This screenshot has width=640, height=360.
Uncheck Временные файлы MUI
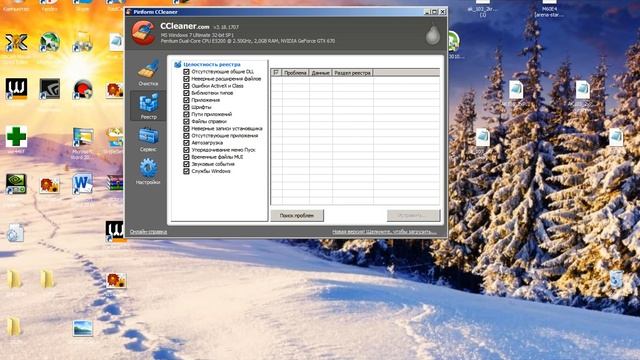coord(186,157)
